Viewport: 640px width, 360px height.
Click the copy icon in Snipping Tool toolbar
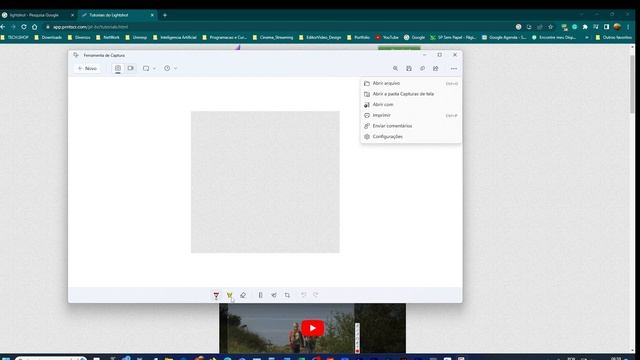tap(422, 69)
